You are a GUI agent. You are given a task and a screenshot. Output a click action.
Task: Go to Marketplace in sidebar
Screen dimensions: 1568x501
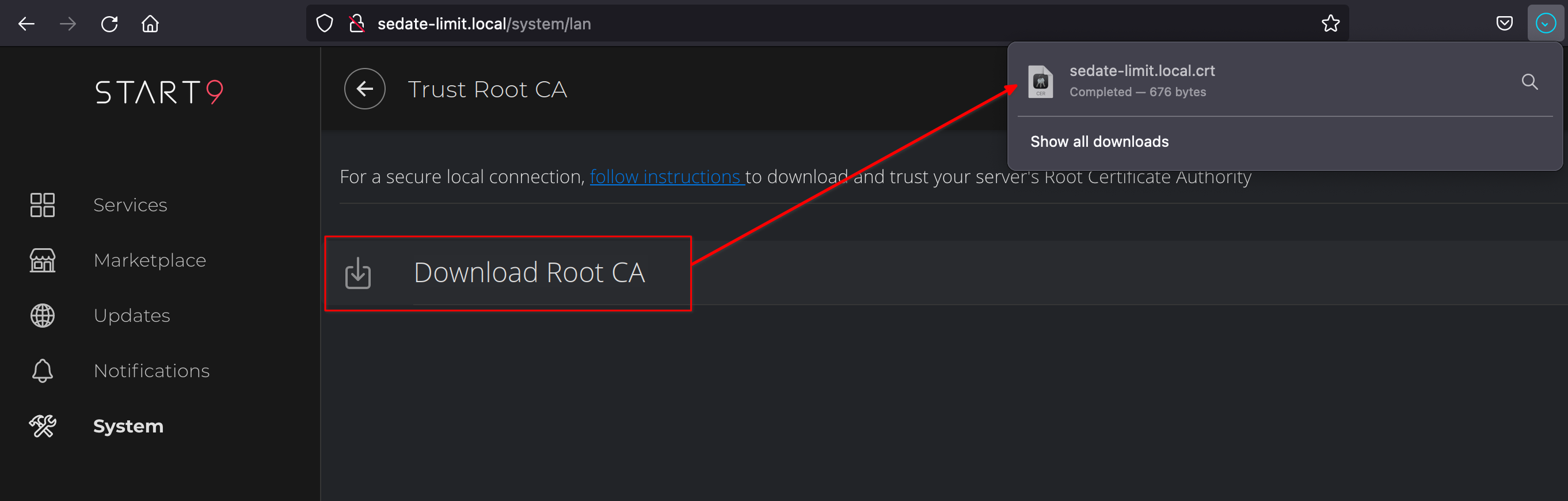149,260
